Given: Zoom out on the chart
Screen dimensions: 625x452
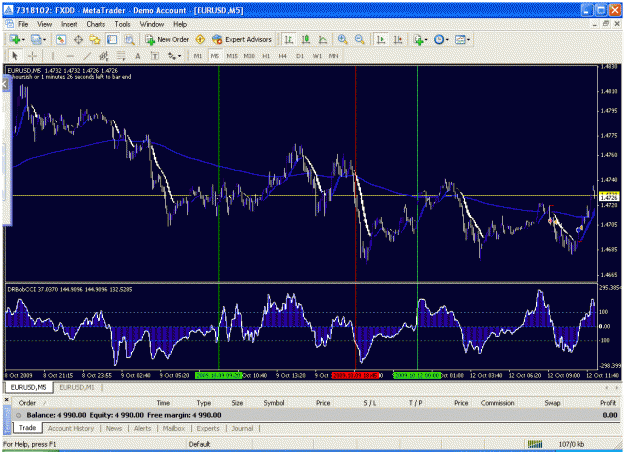Looking at the screenshot, I should point(360,39).
